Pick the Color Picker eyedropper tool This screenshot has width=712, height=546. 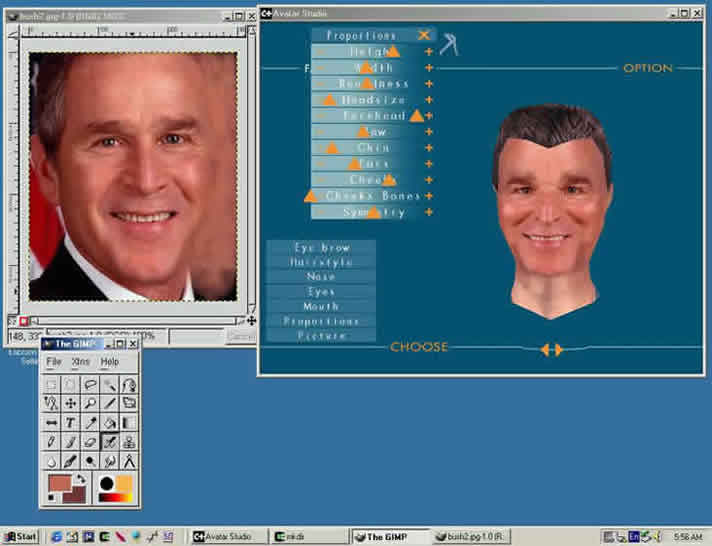90,422
